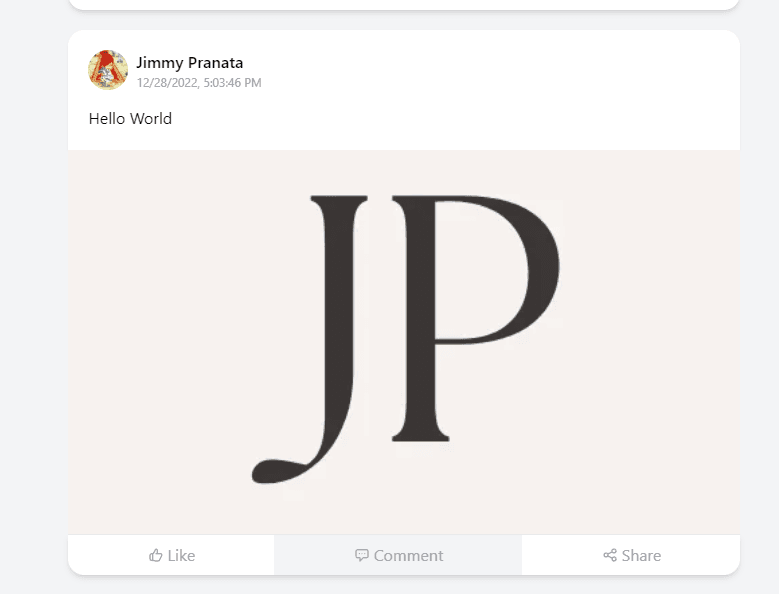Image resolution: width=779 pixels, height=594 pixels.
Task: Click empty header space right of author name
Action: (500, 70)
